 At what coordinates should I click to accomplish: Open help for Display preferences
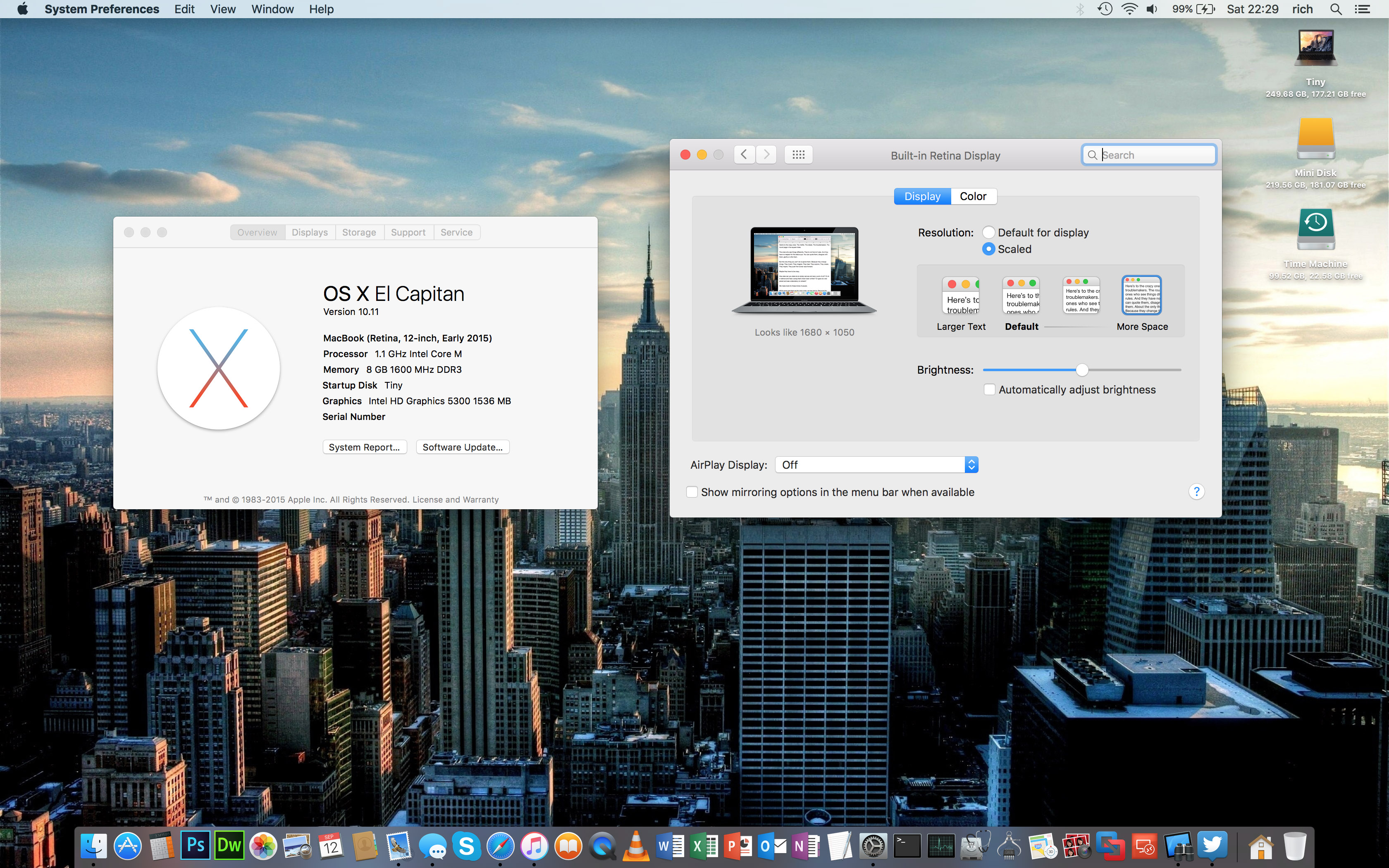click(1196, 492)
